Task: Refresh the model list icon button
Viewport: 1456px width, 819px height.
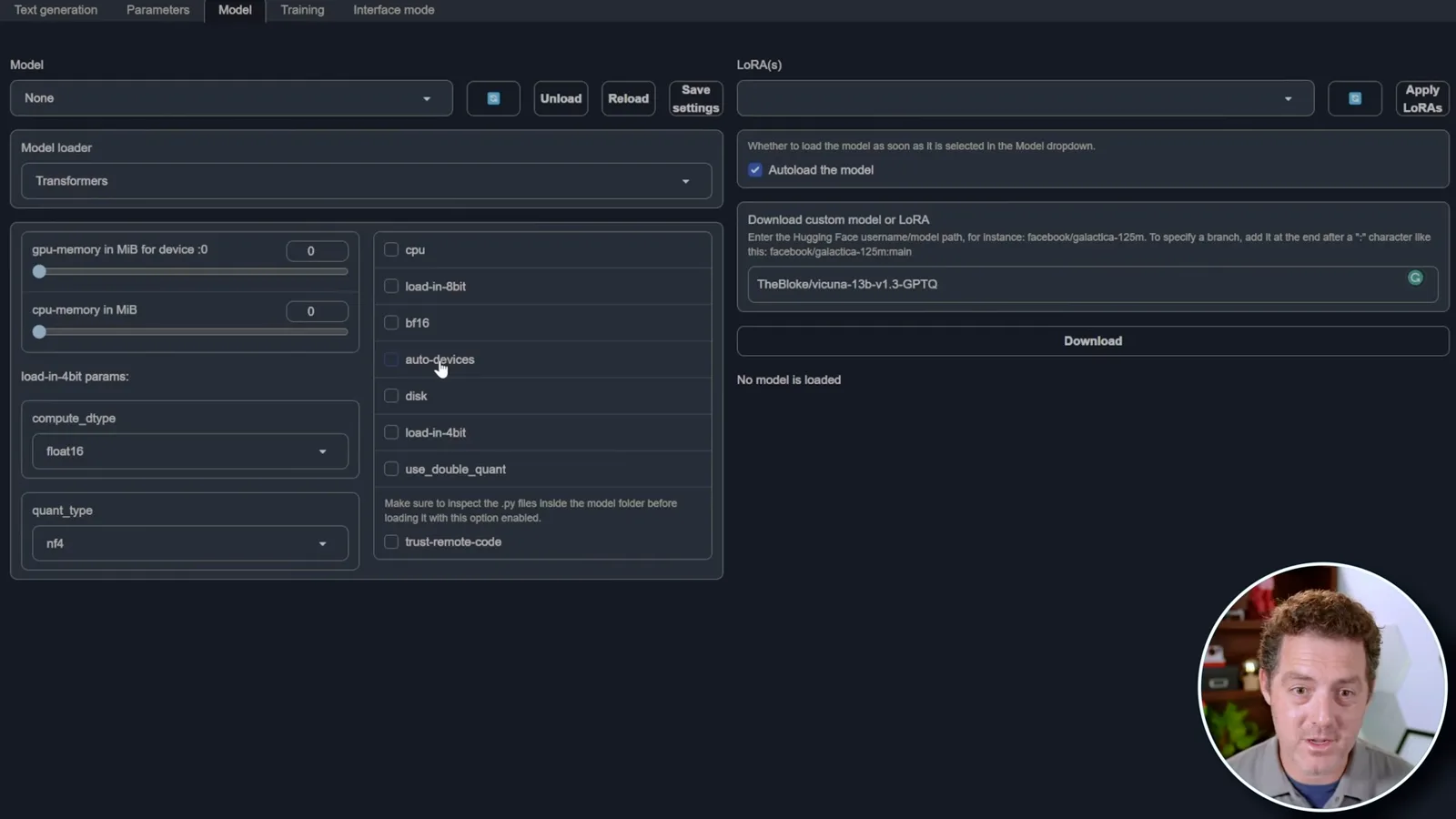Action: point(493,98)
